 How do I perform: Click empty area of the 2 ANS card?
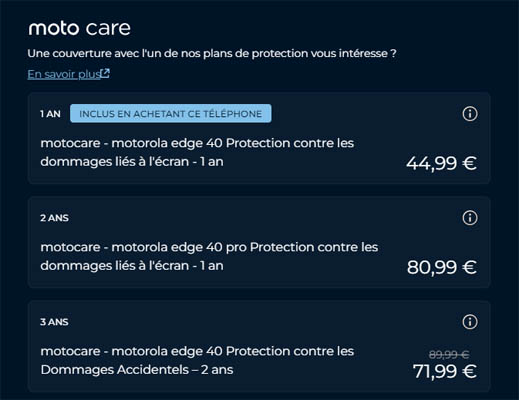pyautogui.click(x=267, y=218)
